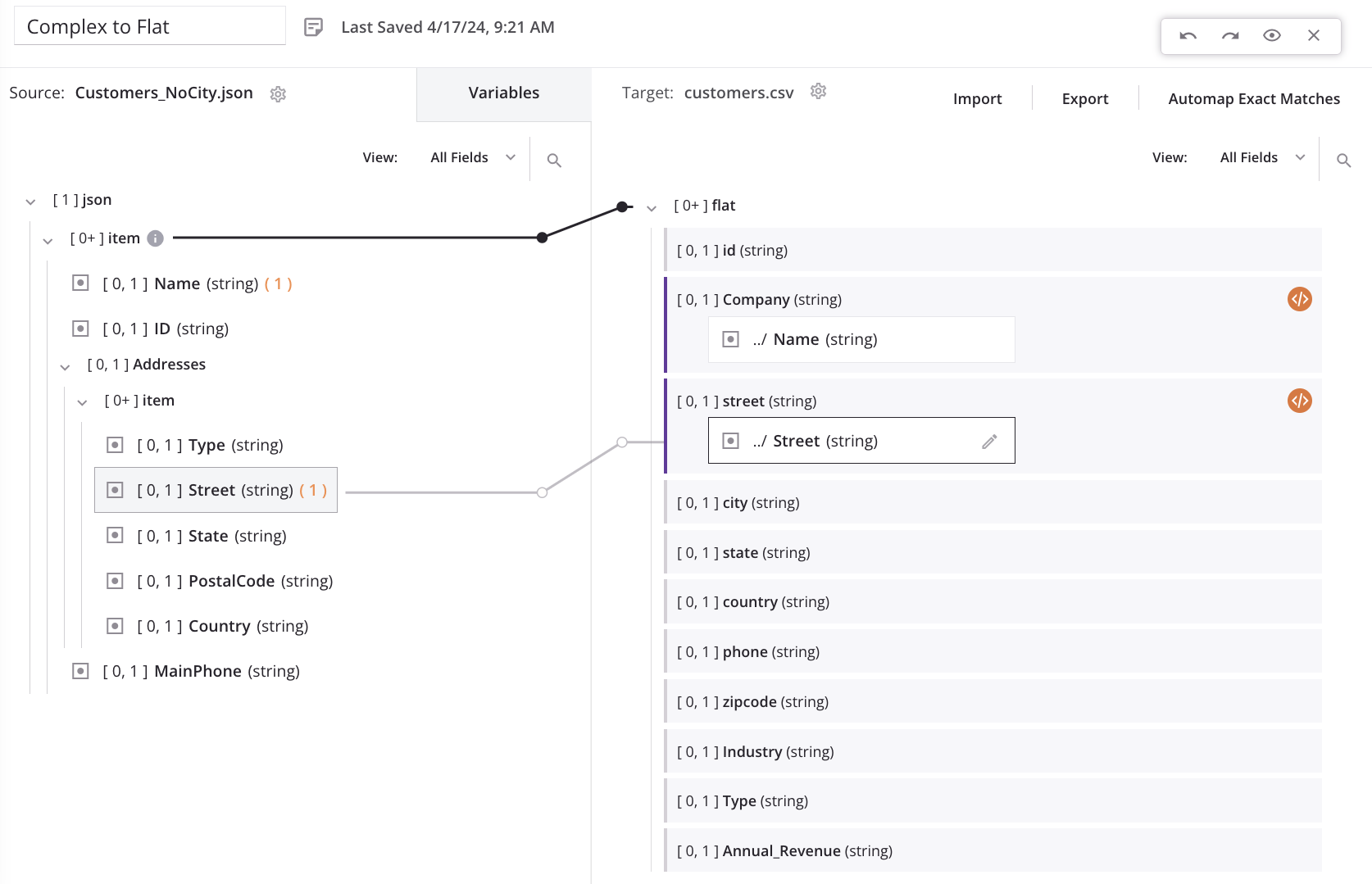Click the source fields search icon

[x=554, y=161]
